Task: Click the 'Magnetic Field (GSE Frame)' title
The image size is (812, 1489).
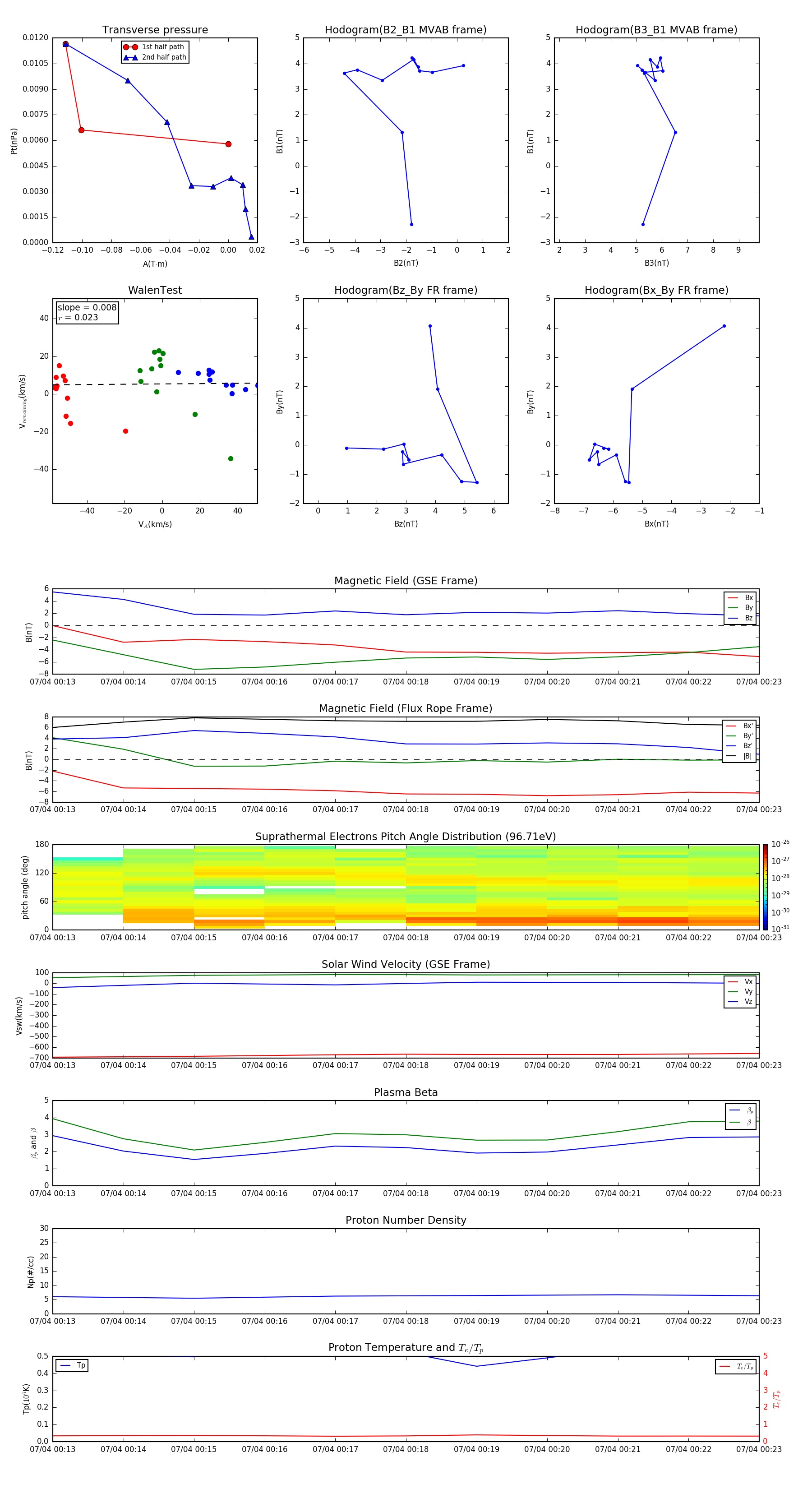Action: pos(406,580)
